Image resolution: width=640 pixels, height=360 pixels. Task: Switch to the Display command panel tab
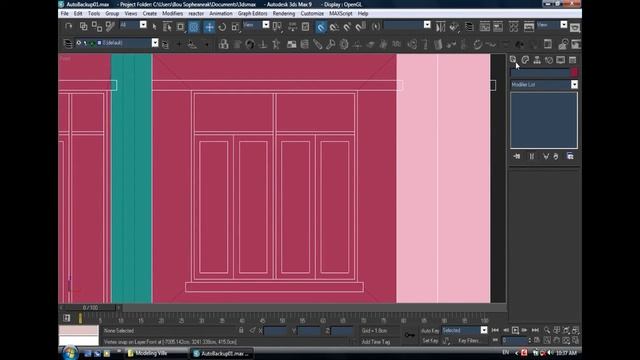(561, 60)
